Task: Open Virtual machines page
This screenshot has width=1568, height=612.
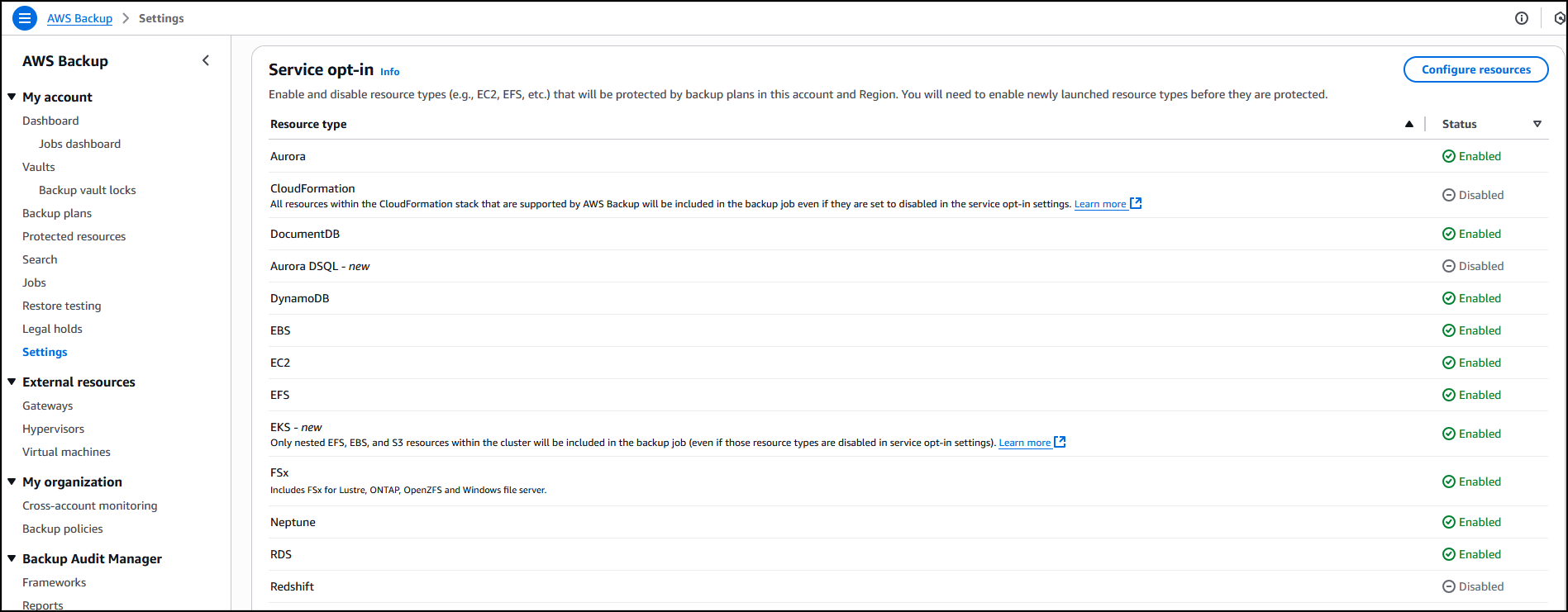Action: pyautogui.click(x=66, y=452)
